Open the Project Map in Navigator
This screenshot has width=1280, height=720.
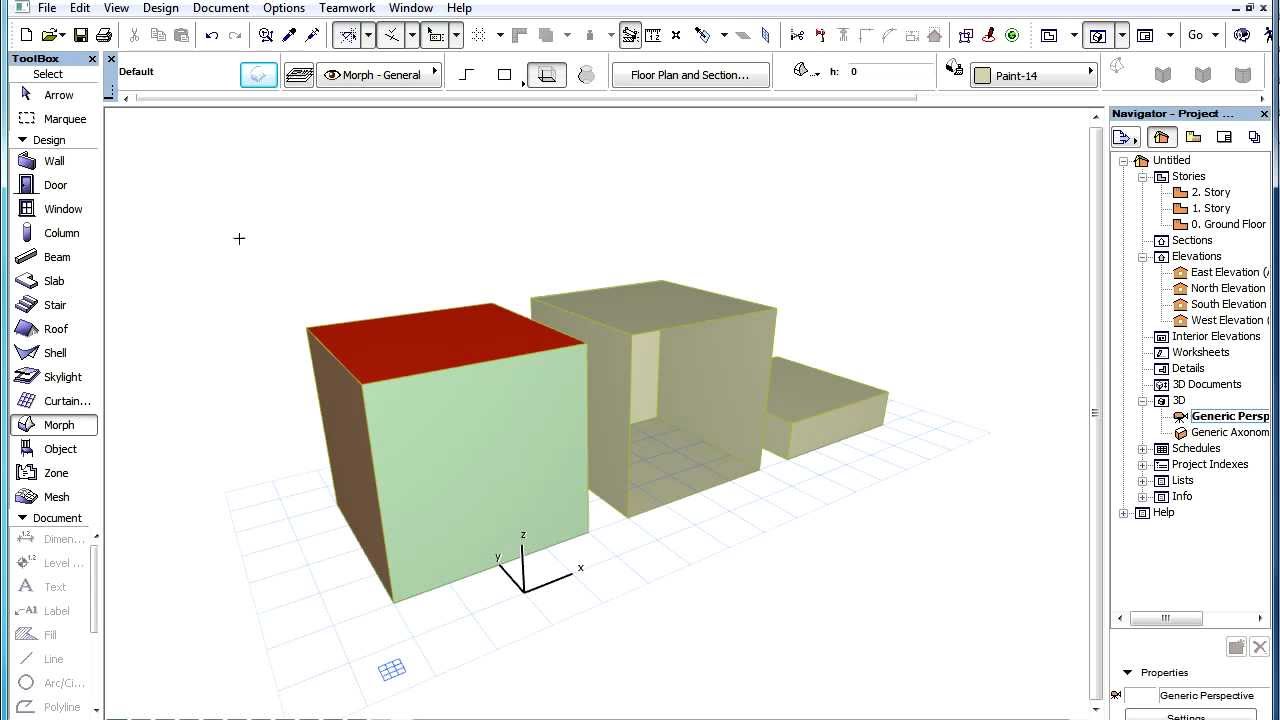pos(1160,137)
